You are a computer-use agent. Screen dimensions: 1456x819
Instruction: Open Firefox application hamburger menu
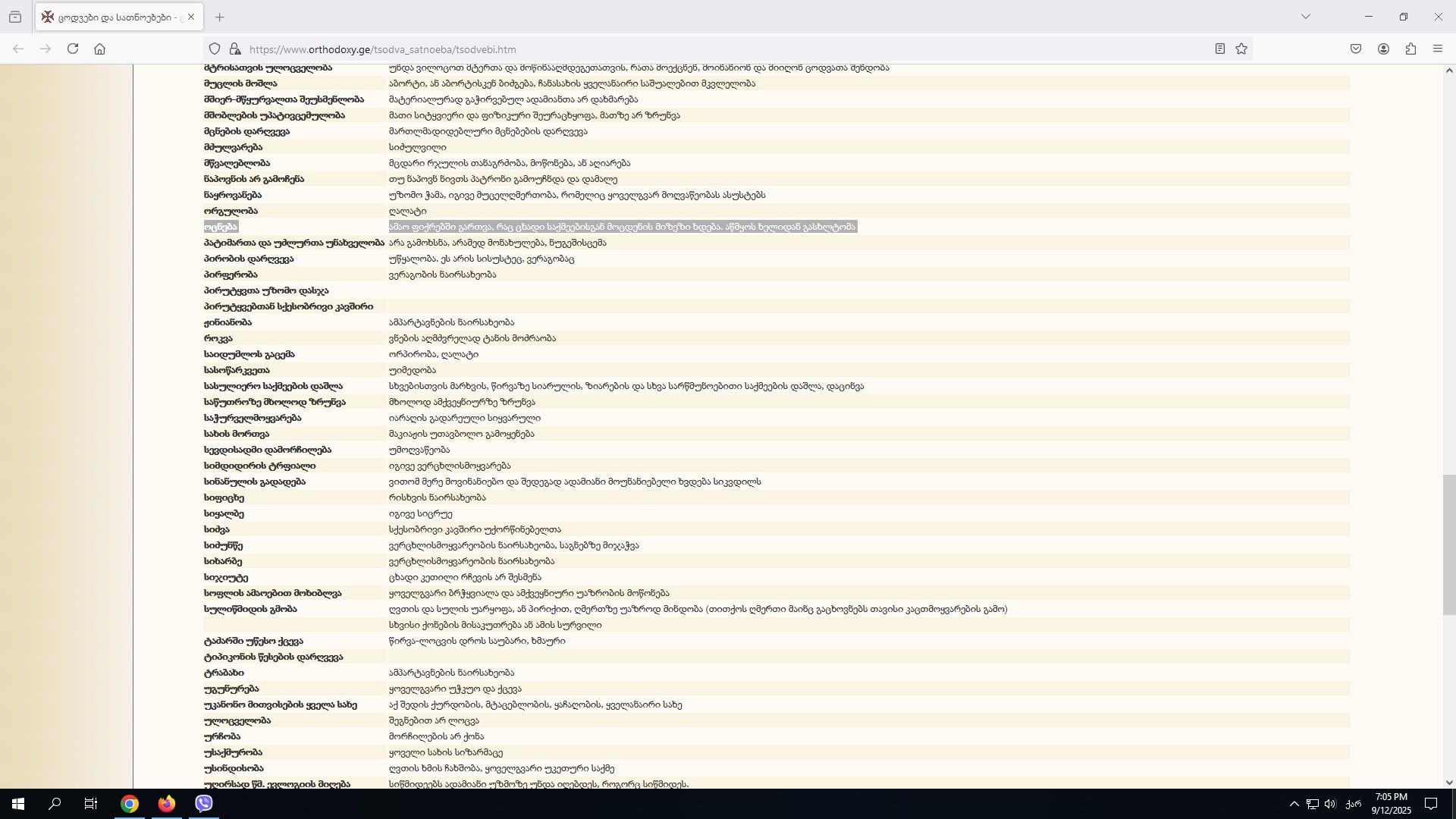pos(1438,49)
